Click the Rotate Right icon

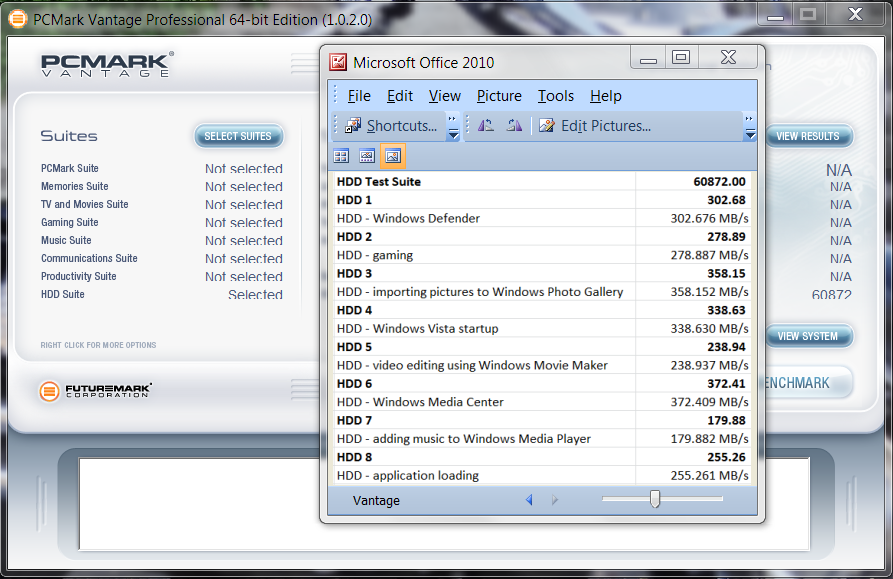[x=513, y=126]
